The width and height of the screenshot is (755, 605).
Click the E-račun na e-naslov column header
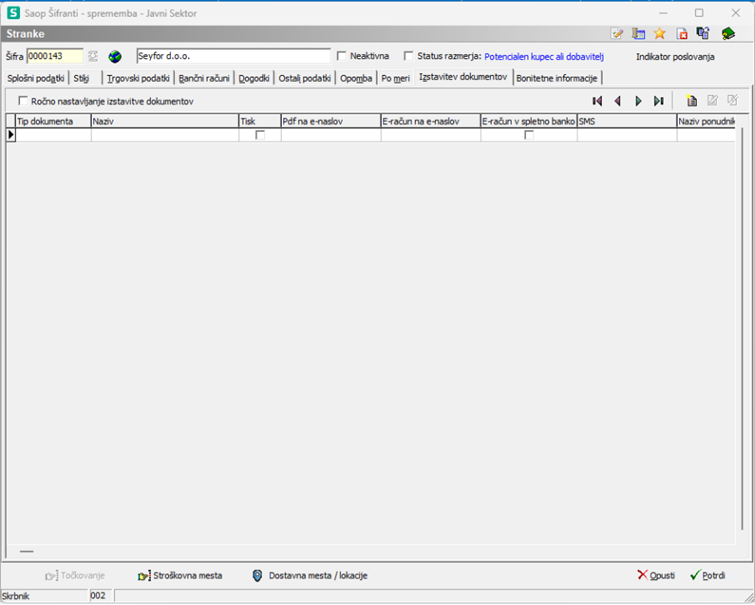[430, 121]
